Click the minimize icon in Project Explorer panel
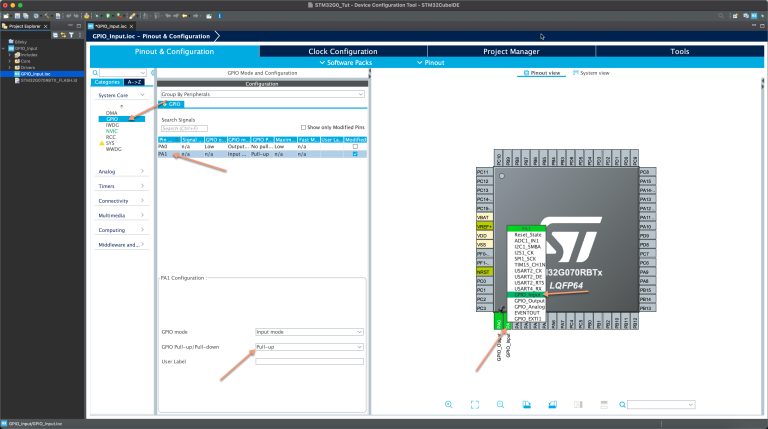 pos(72,25)
